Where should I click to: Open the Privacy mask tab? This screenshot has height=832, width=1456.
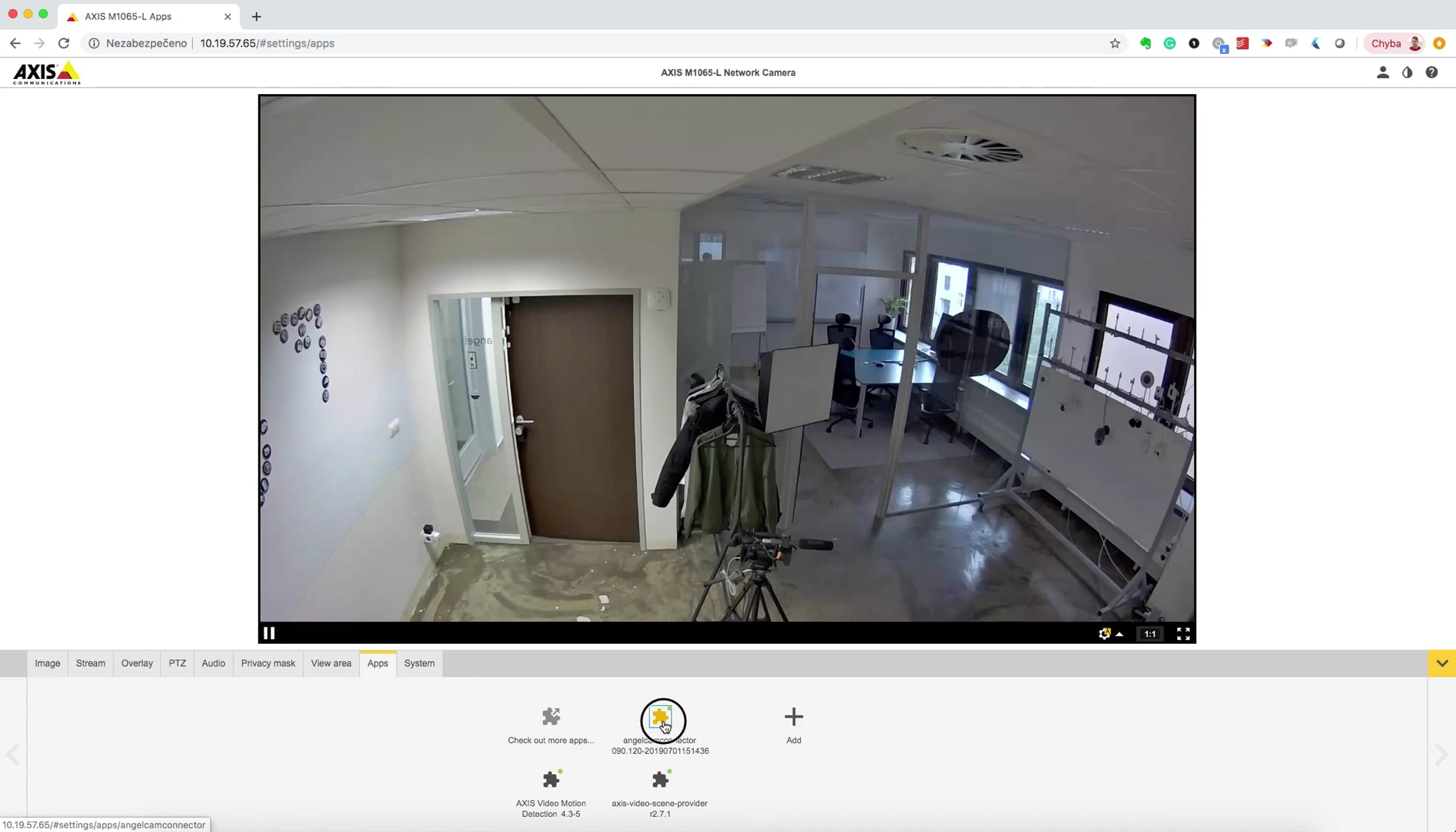pyautogui.click(x=268, y=663)
